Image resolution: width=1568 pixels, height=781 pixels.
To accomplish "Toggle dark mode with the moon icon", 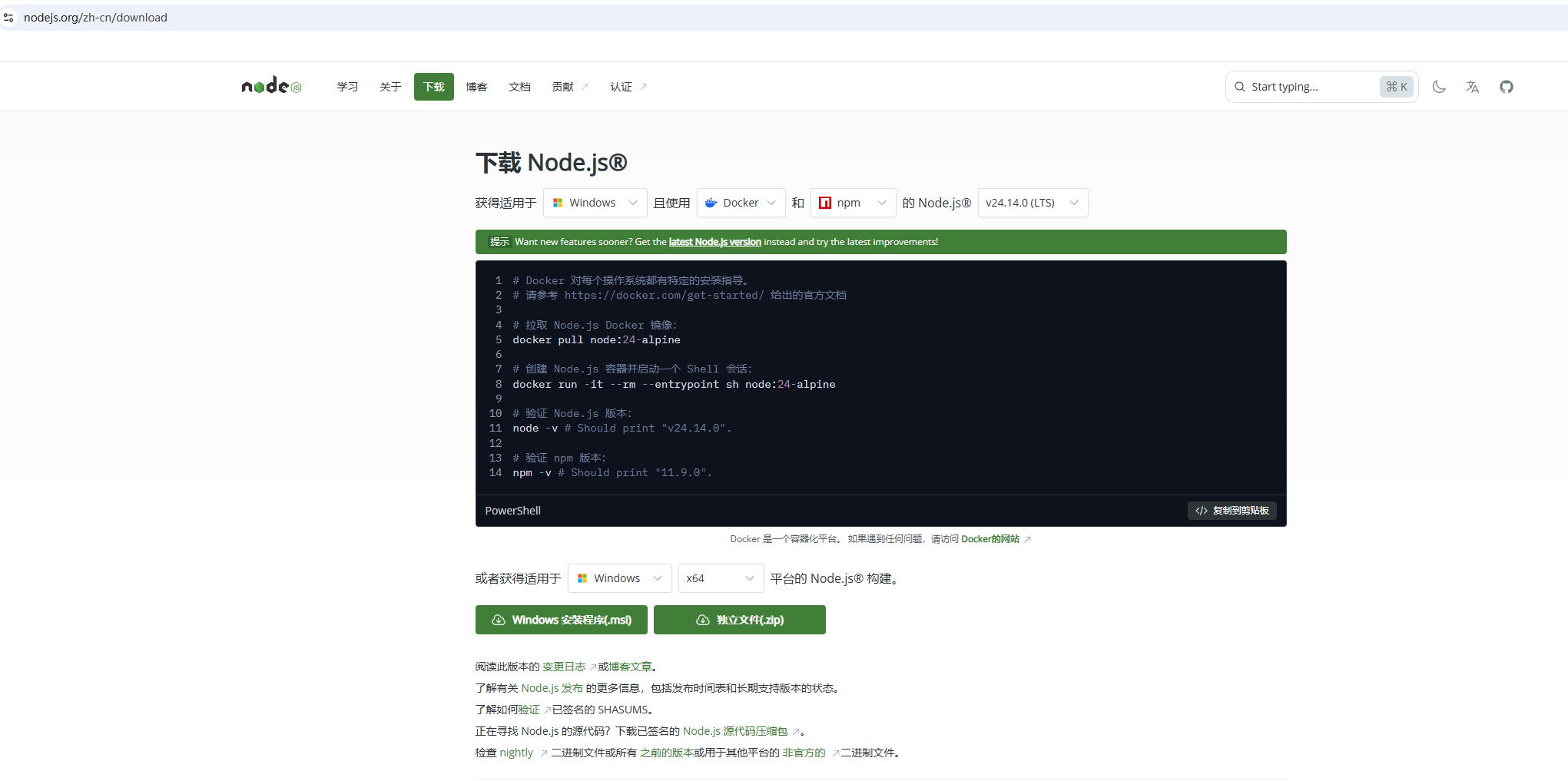I will point(1439,87).
